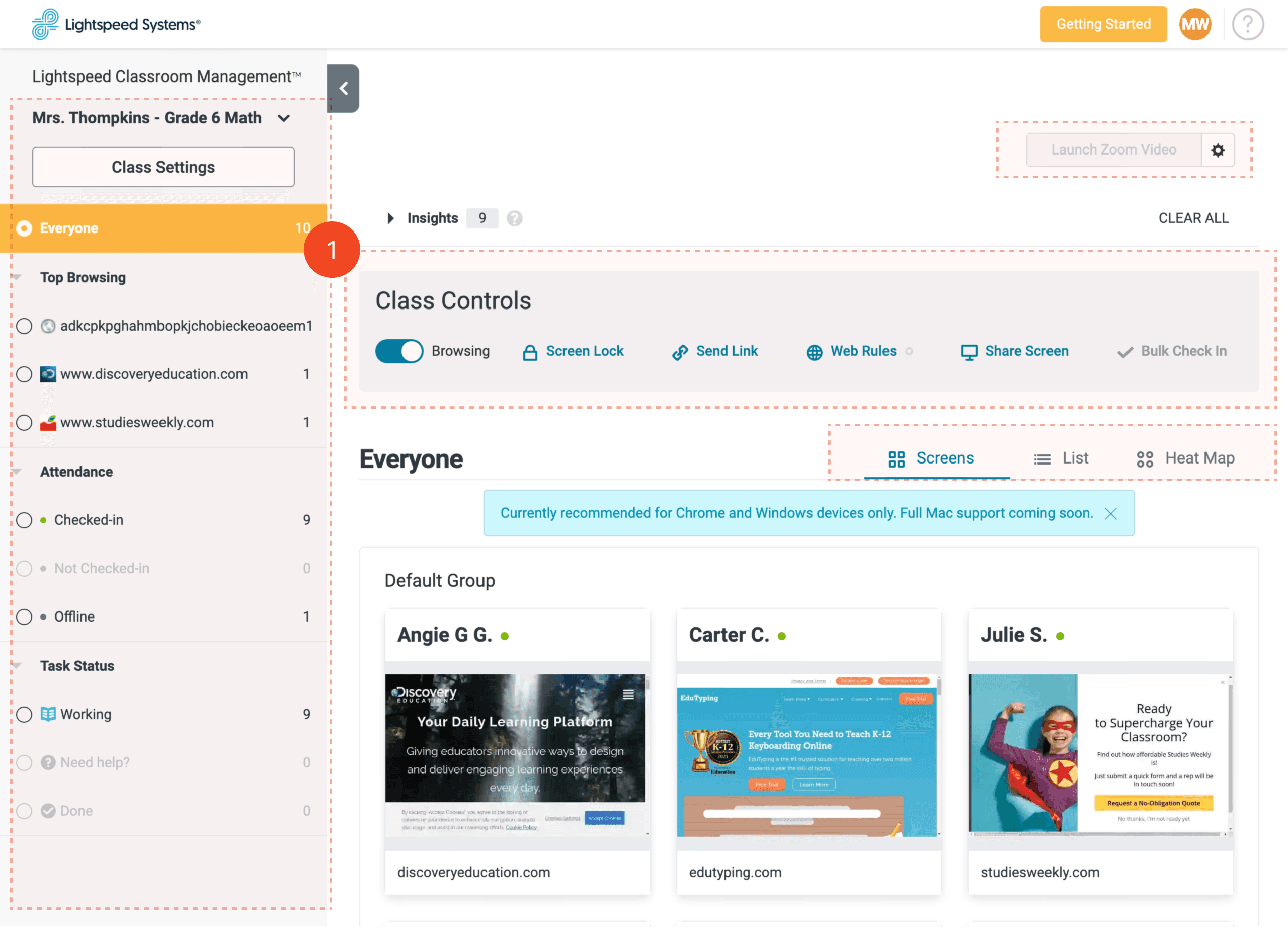Click the Everyone group tab
Screen dimensions: 1288x927
pos(164,228)
